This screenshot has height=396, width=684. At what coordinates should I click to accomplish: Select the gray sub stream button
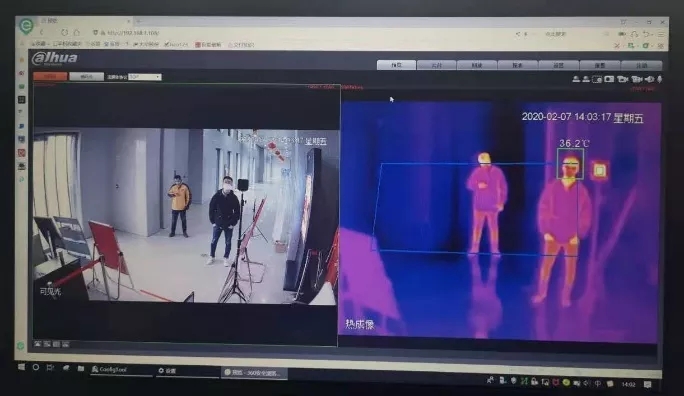click(x=86, y=76)
